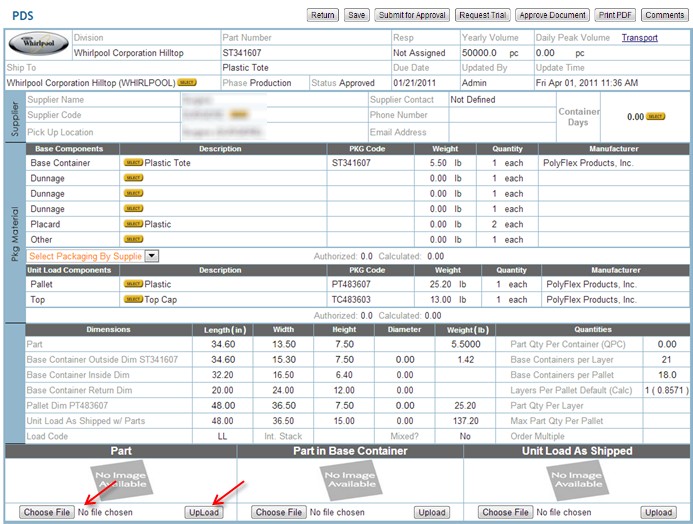
Task: Click select icon next to Container Days value
Action: pos(655,117)
